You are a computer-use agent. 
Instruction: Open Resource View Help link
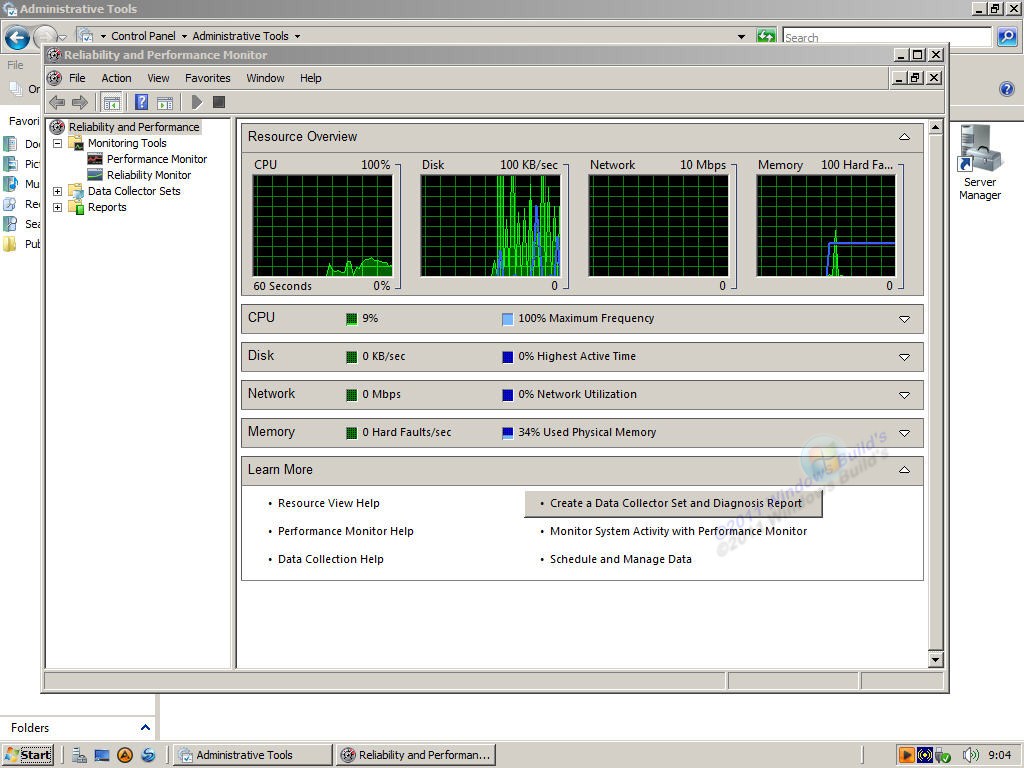point(328,503)
